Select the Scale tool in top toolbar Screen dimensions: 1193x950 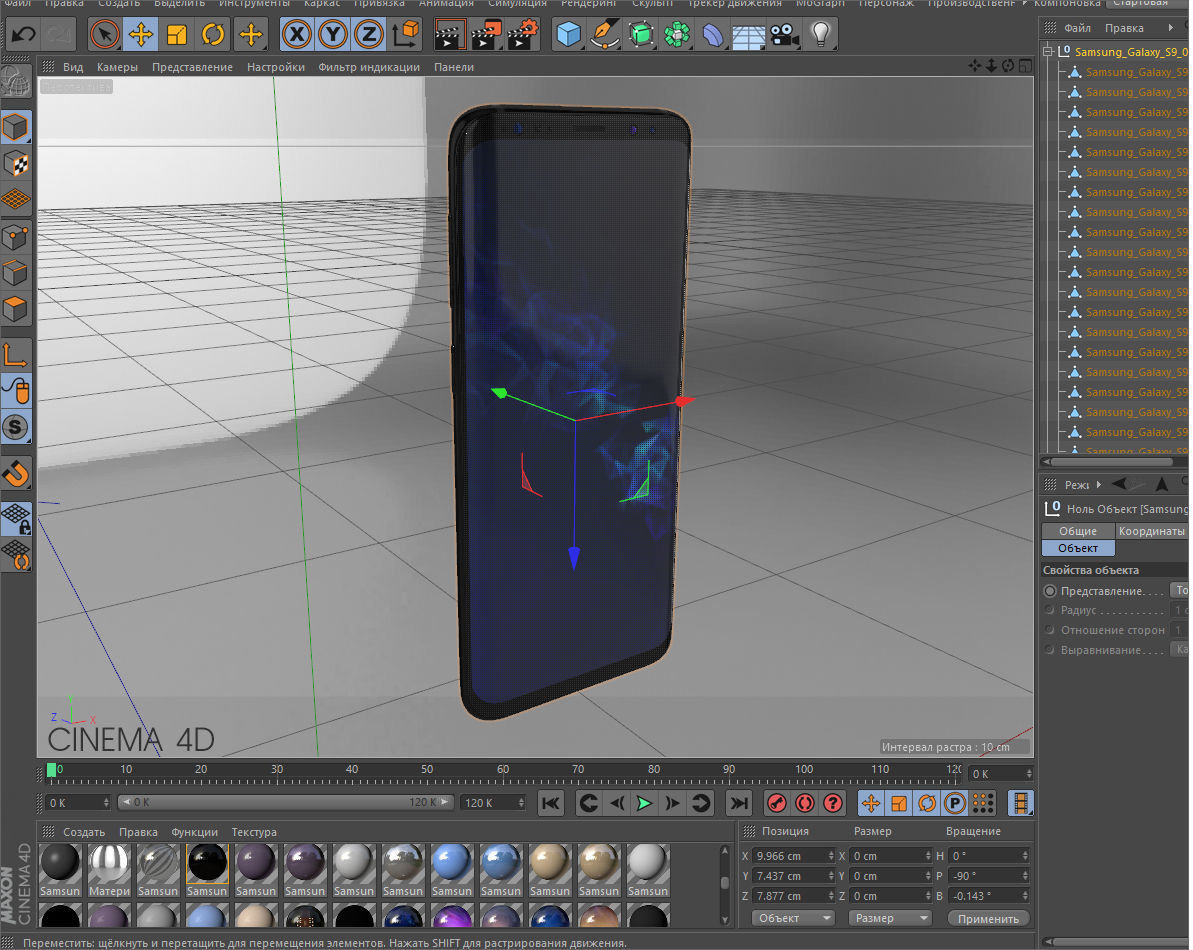coord(177,34)
